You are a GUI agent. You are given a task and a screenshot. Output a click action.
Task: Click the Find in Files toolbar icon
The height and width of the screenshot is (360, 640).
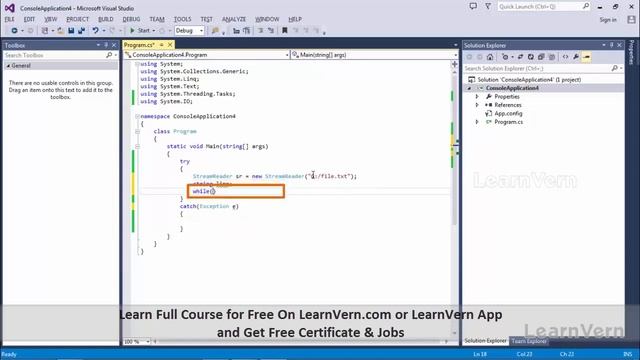click(x=215, y=31)
